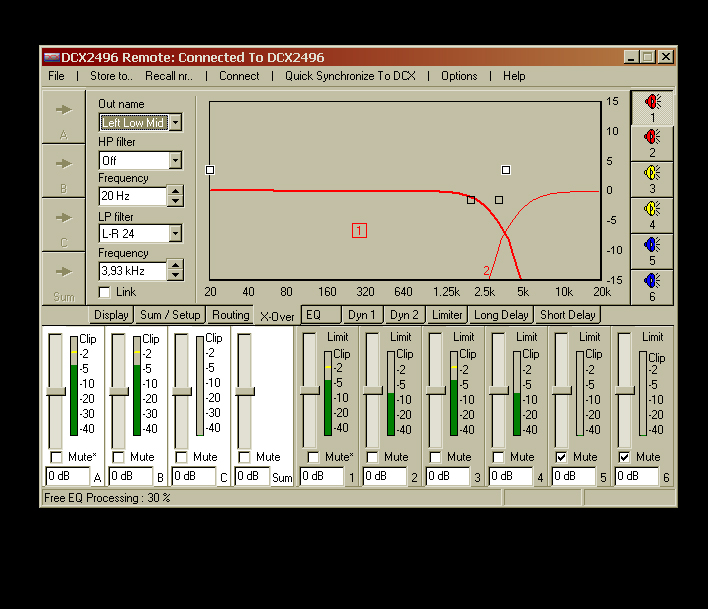Image resolution: width=708 pixels, height=609 pixels.
Task: Click the crossover handle on red curve knee
Action: 471,200
